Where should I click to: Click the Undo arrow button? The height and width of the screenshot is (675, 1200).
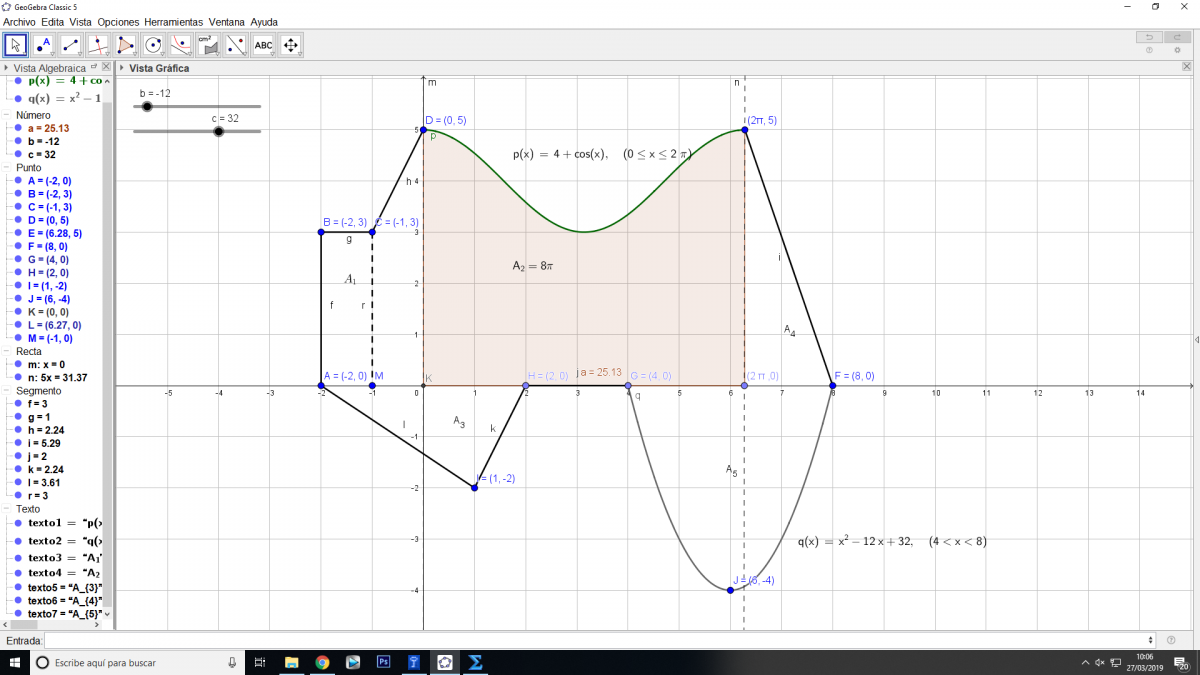coord(1148,37)
